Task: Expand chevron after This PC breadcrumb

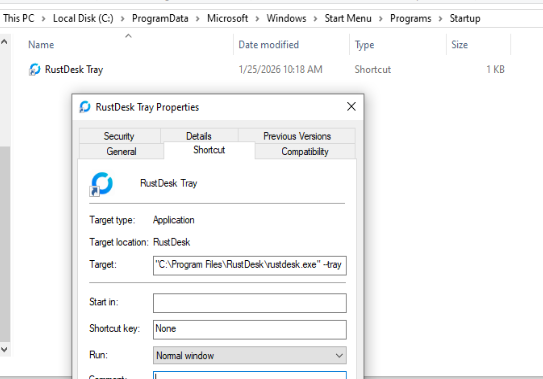Action: click(x=44, y=18)
